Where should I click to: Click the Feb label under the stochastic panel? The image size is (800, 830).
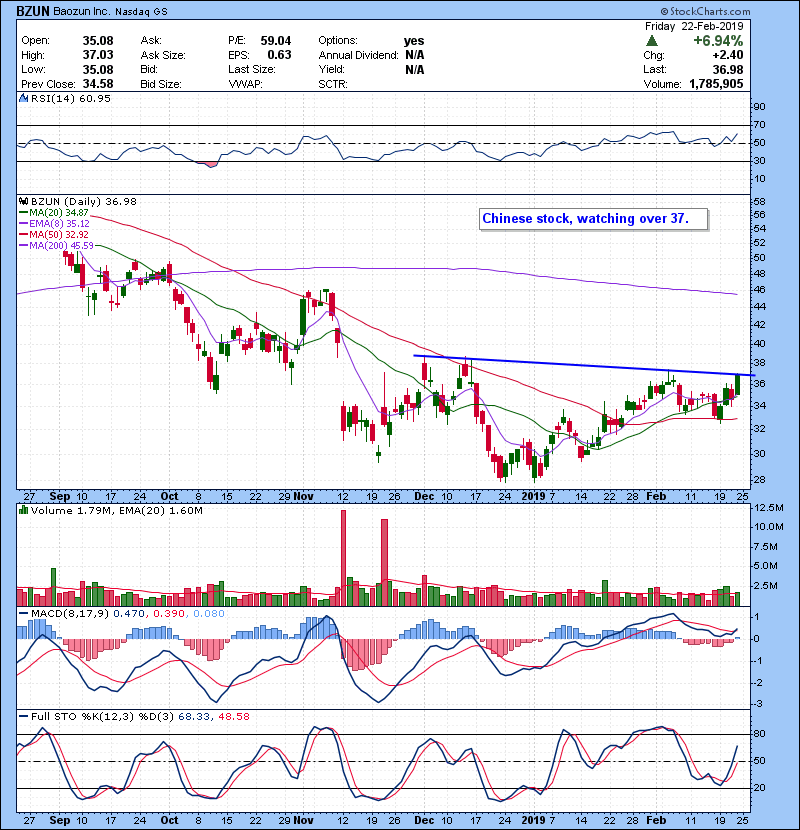pyautogui.click(x=656, y=820)
